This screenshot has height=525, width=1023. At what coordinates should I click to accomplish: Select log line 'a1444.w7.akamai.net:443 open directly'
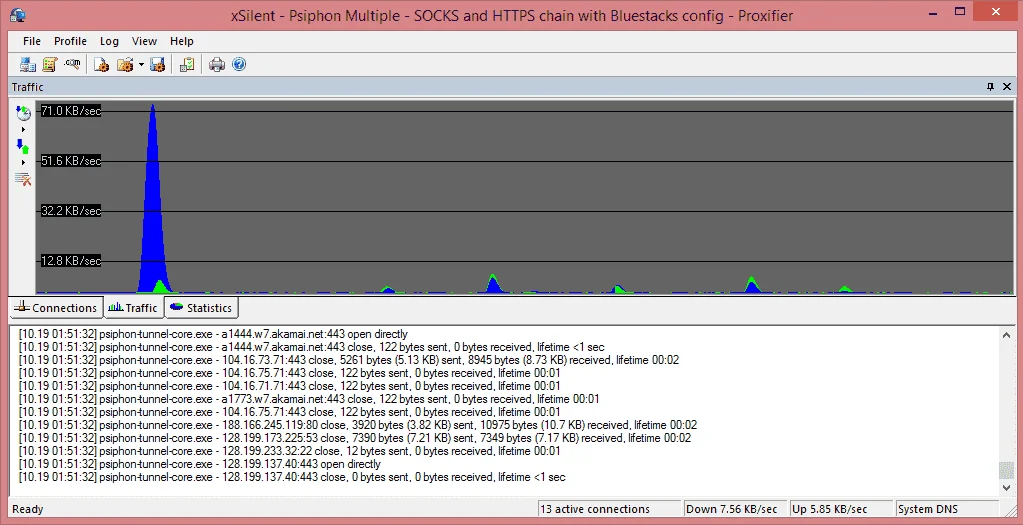tap(213, 334)
